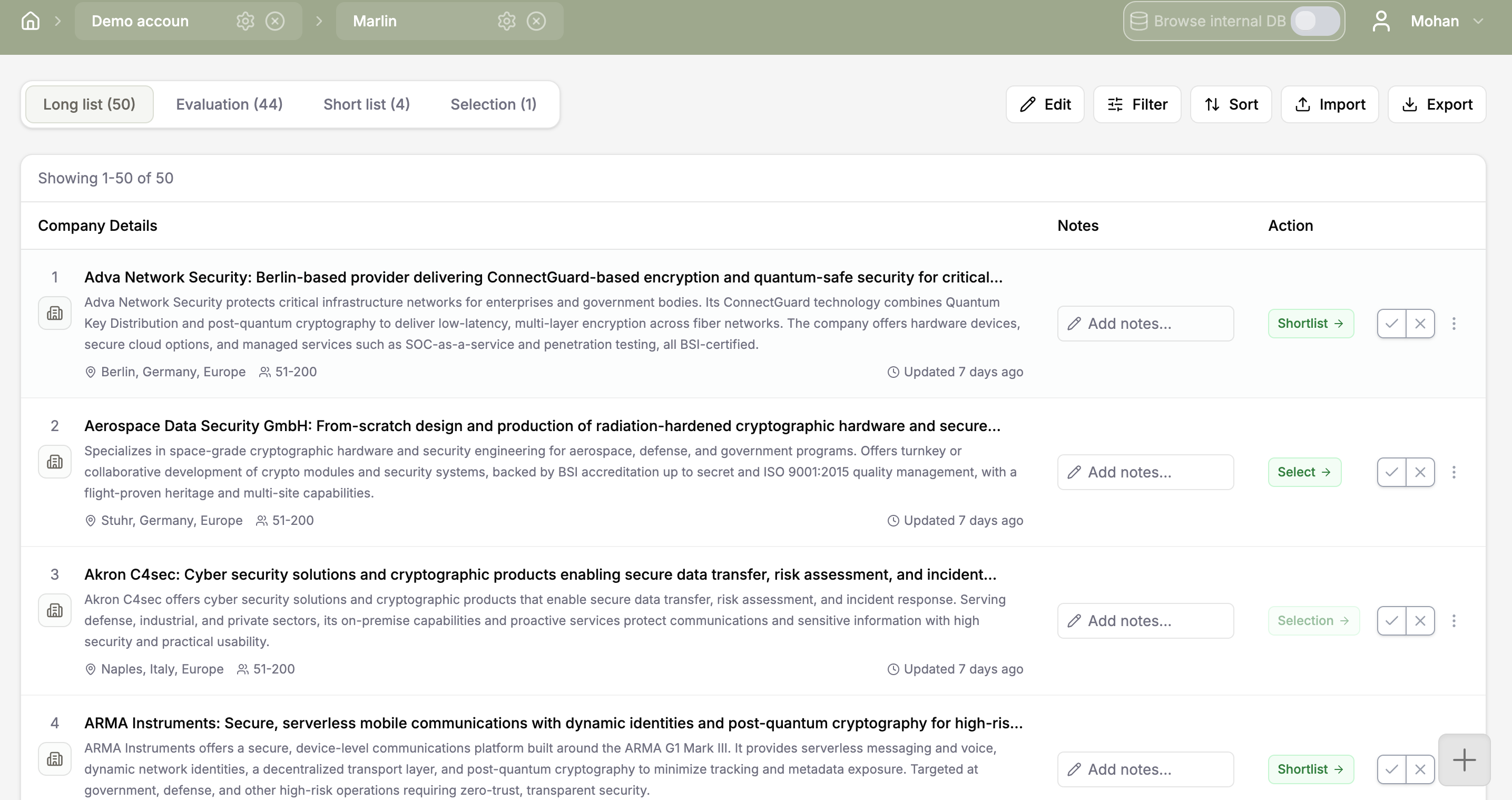Viewport: 1512px width, 800px height.
Task: Expand the Mohan user menu chevron
Action: click(x=1478, y=21)
